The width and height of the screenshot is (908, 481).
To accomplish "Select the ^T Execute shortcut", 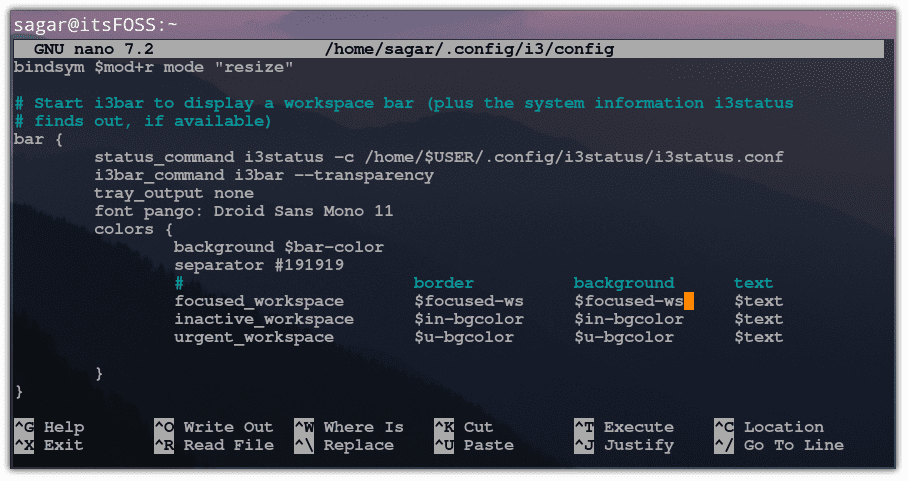I will (623, 427).
